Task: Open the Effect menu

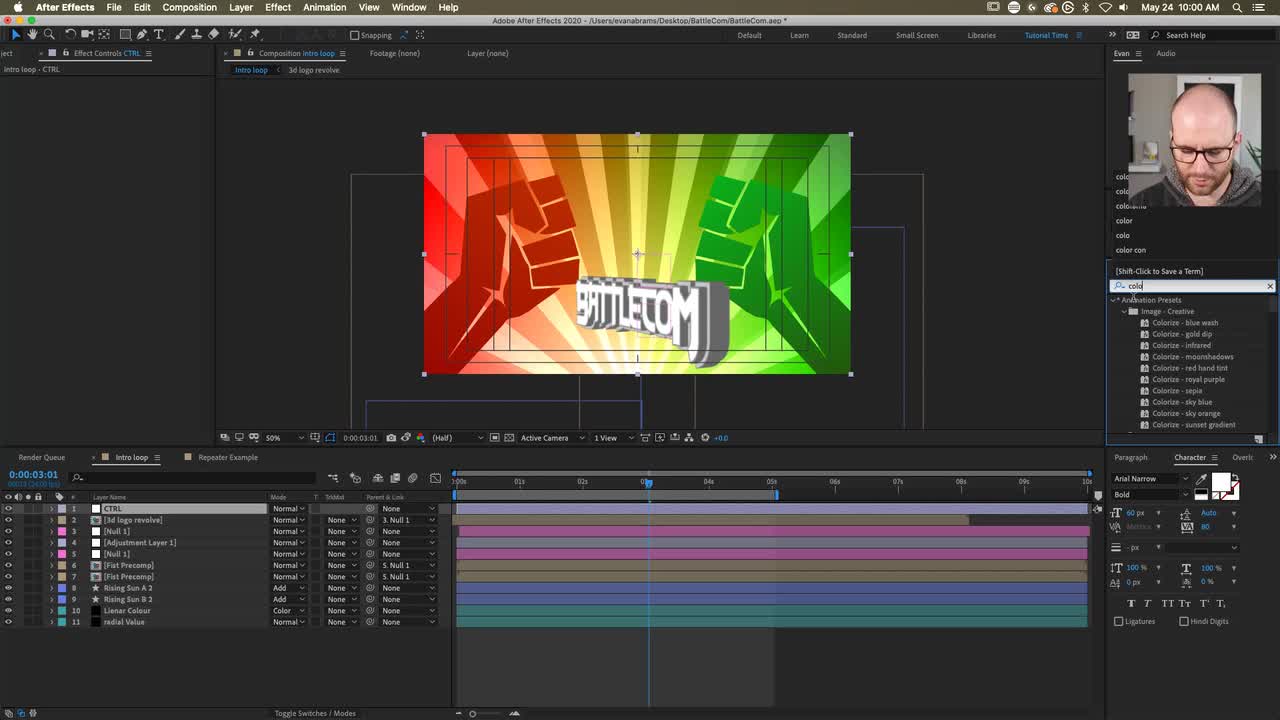Action: pyautogui.click(x=278, y=7)
